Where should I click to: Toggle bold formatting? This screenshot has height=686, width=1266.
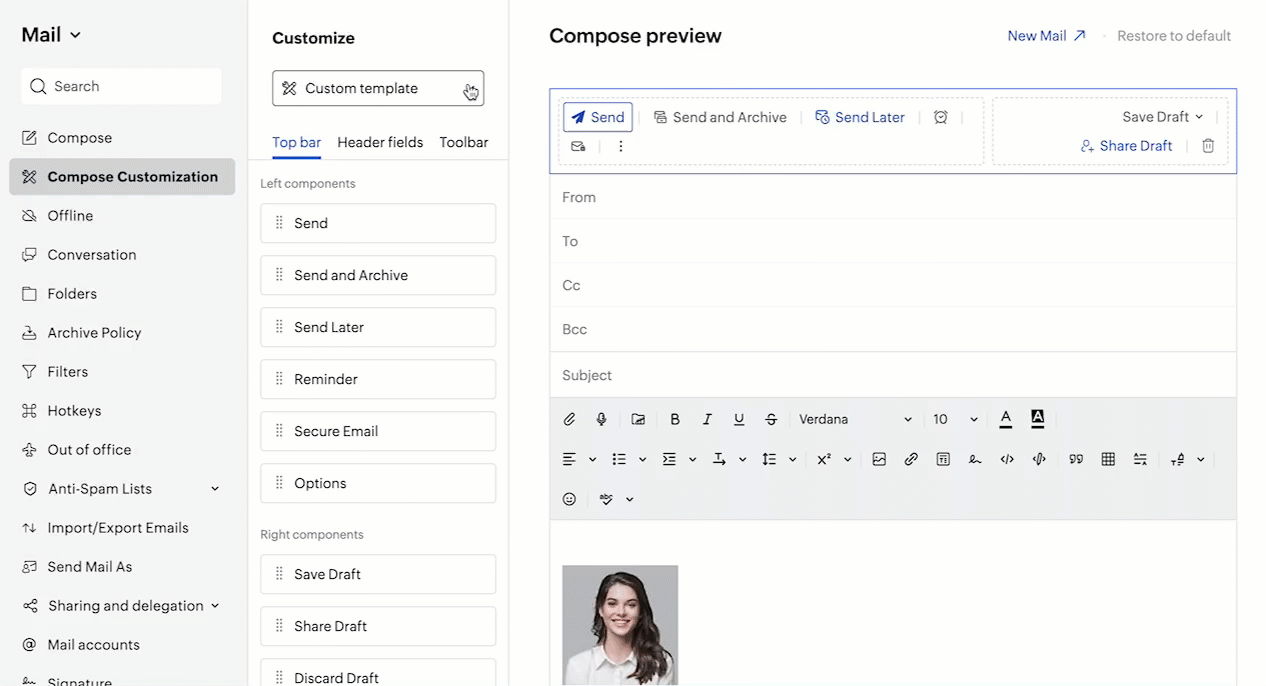coord(675,420)
